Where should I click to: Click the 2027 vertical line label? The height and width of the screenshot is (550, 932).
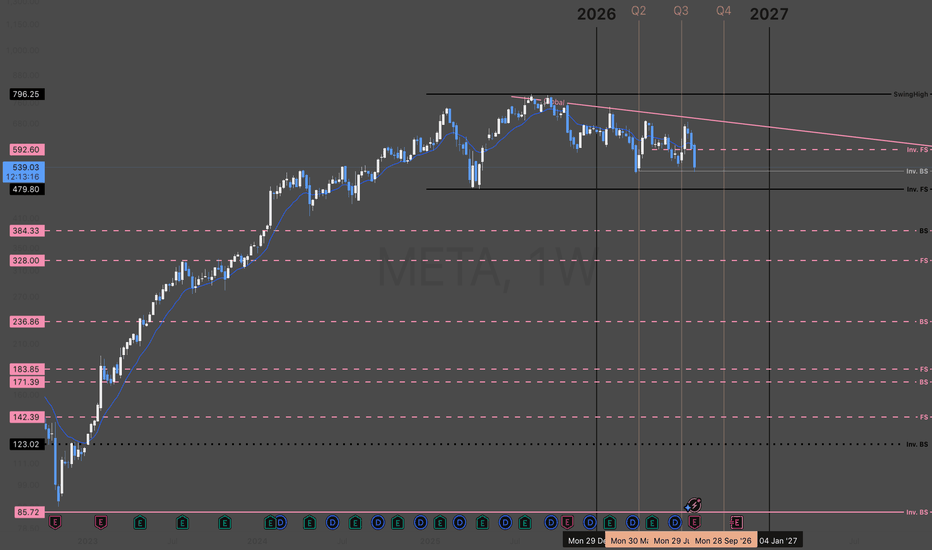point(769,14)
